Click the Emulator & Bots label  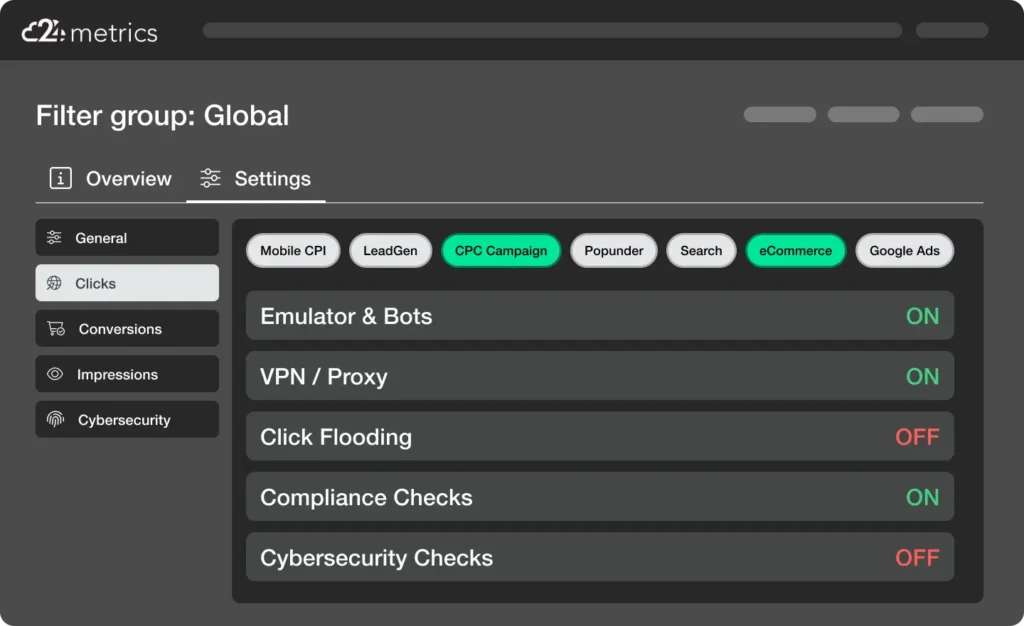coord(346,316)
